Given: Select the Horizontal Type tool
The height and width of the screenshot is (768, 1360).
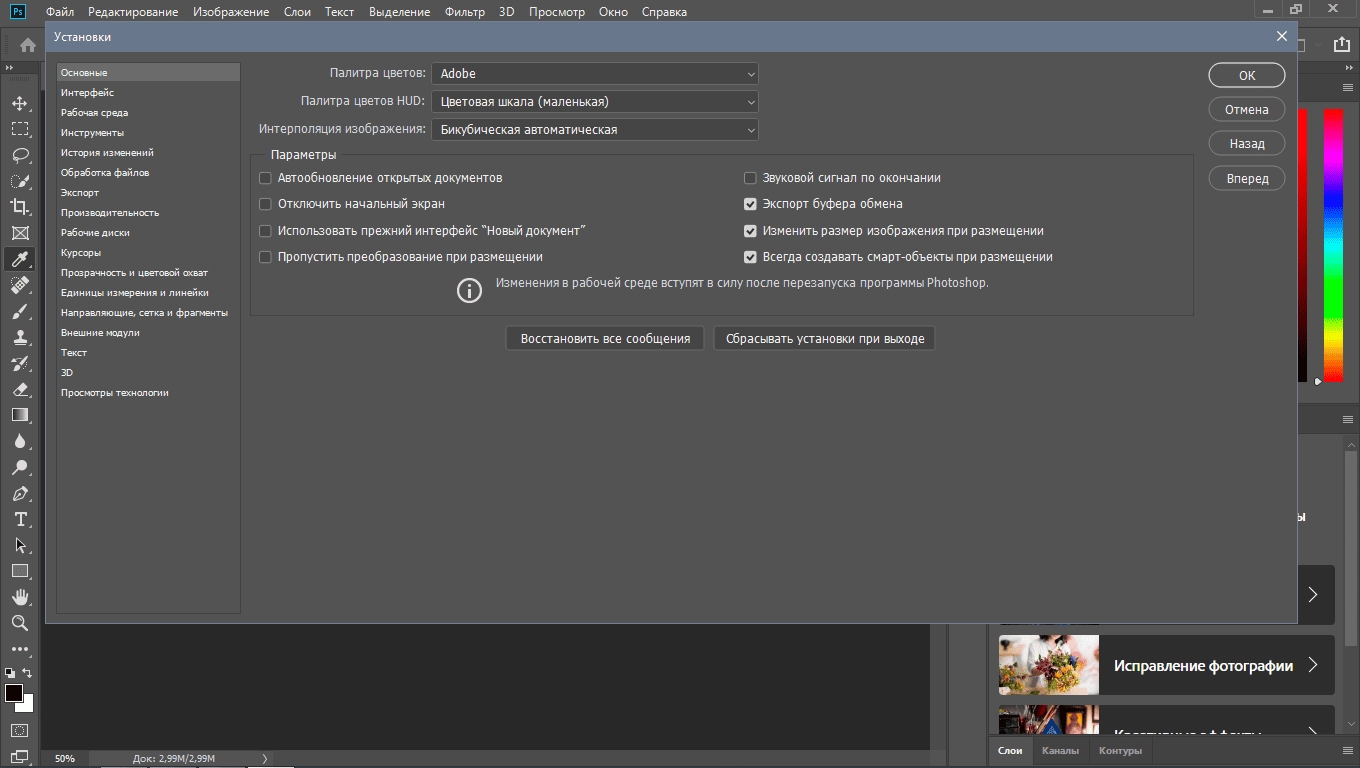Looking at the screenshot, I should [20, 519].
